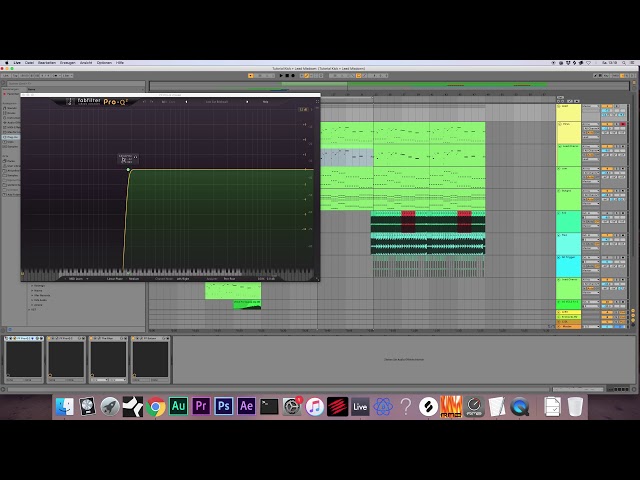Toggle first device activator in device chain
640x480 pixels.
coord(7,338)
